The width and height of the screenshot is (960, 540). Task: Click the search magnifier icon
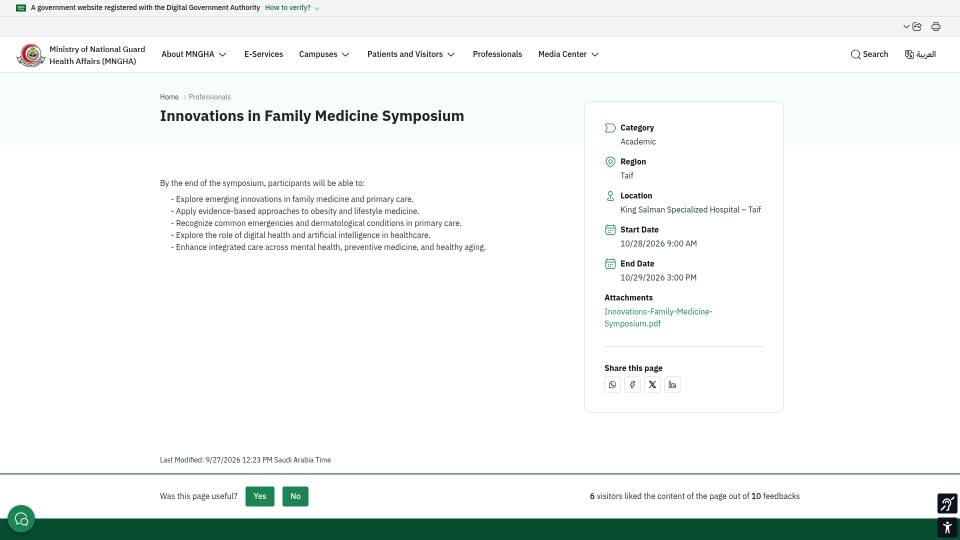click(855, 54)
